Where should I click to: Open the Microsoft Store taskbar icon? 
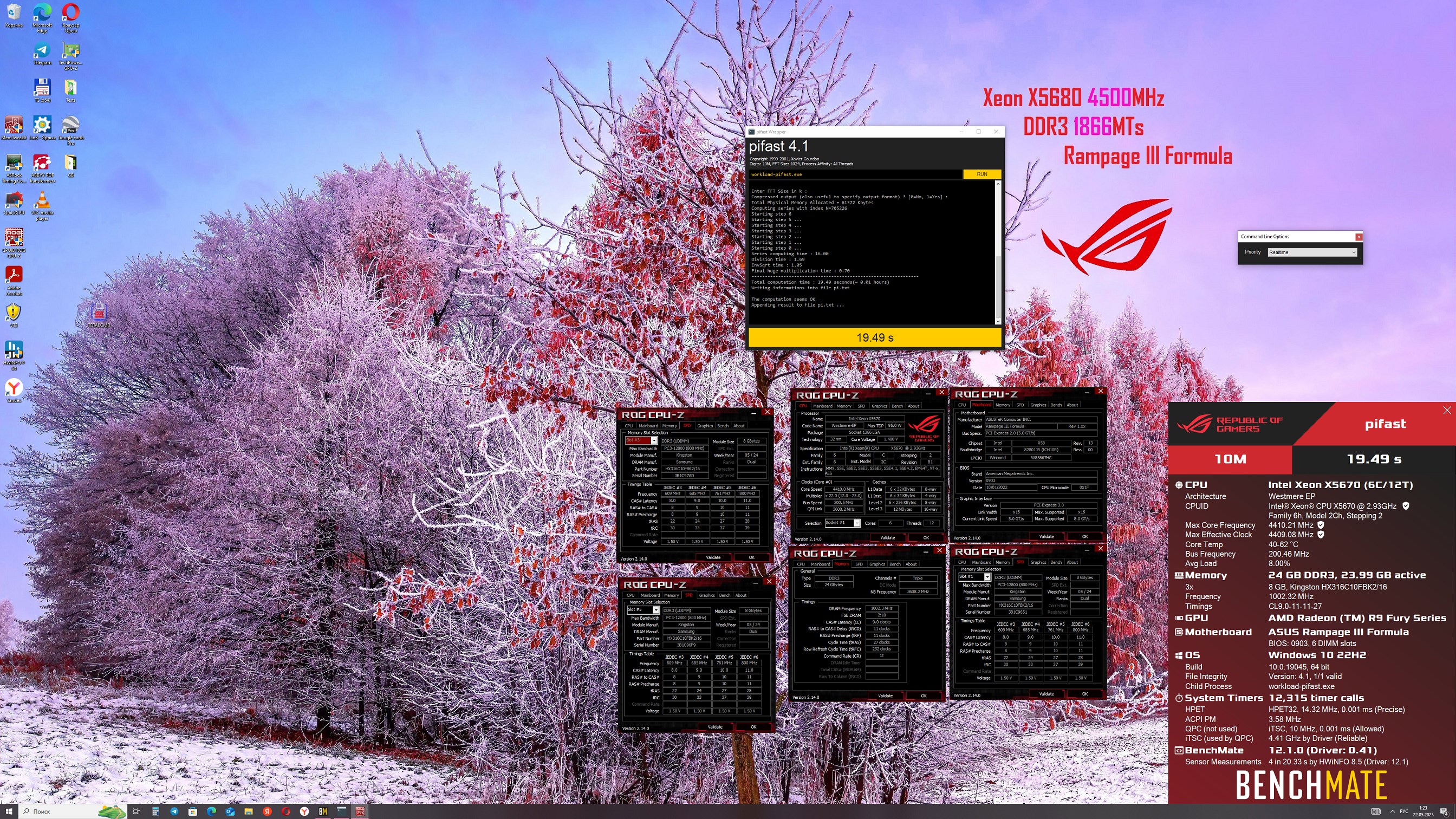click(x=192, y=811)
